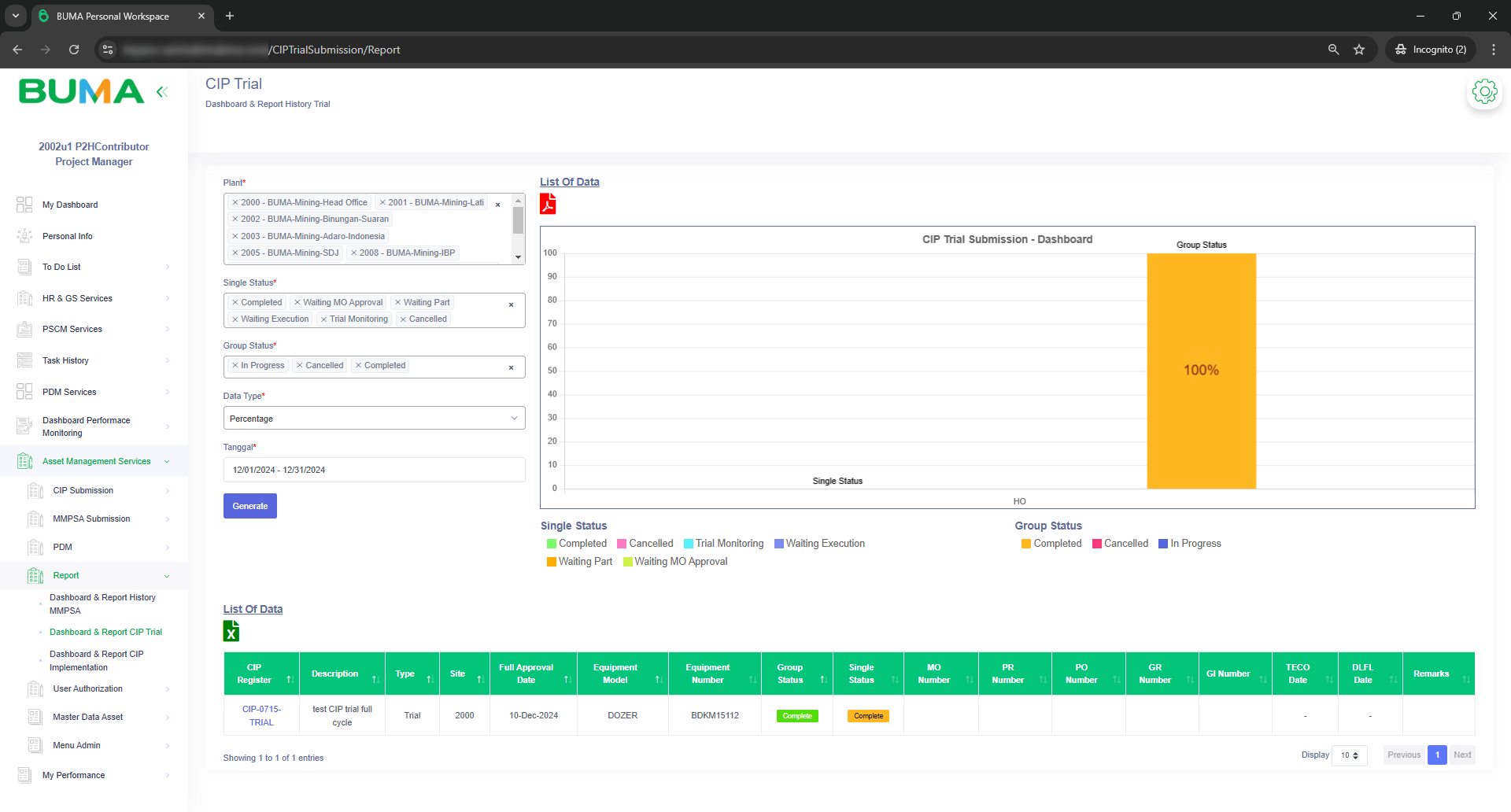Select Dashboard & Report CIP Implementation
This screenshot has height=812, width=1511.
[97, 661]
